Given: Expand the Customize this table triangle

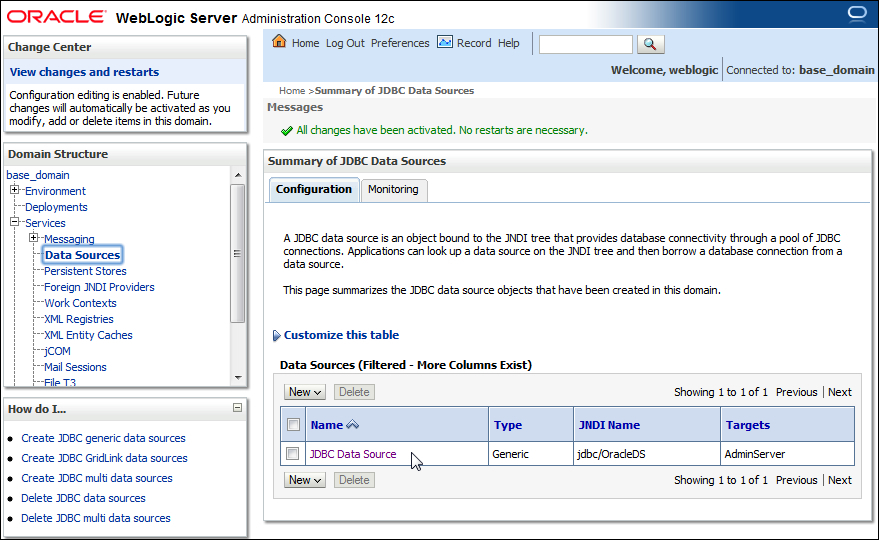Looking at the screenshot, I should click(x=276, y=335).
